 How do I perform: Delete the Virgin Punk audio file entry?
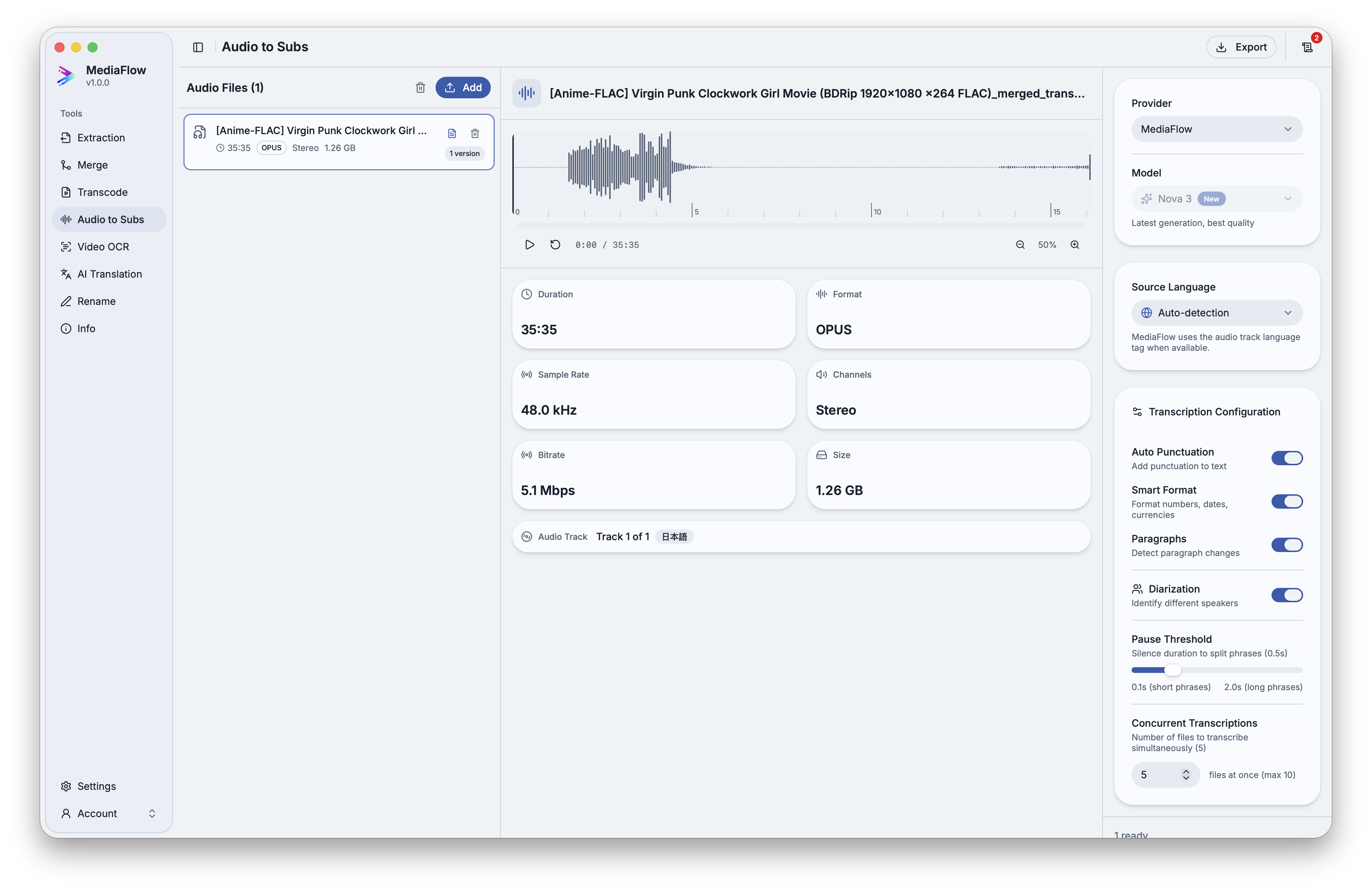475,134
